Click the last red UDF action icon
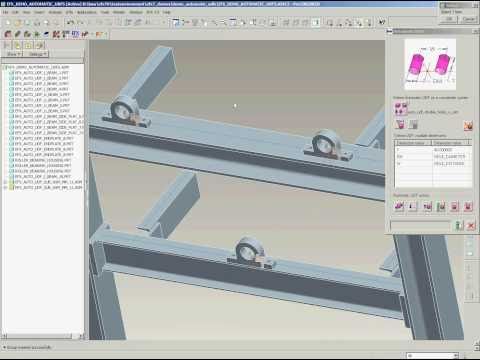 click(468, 207)
